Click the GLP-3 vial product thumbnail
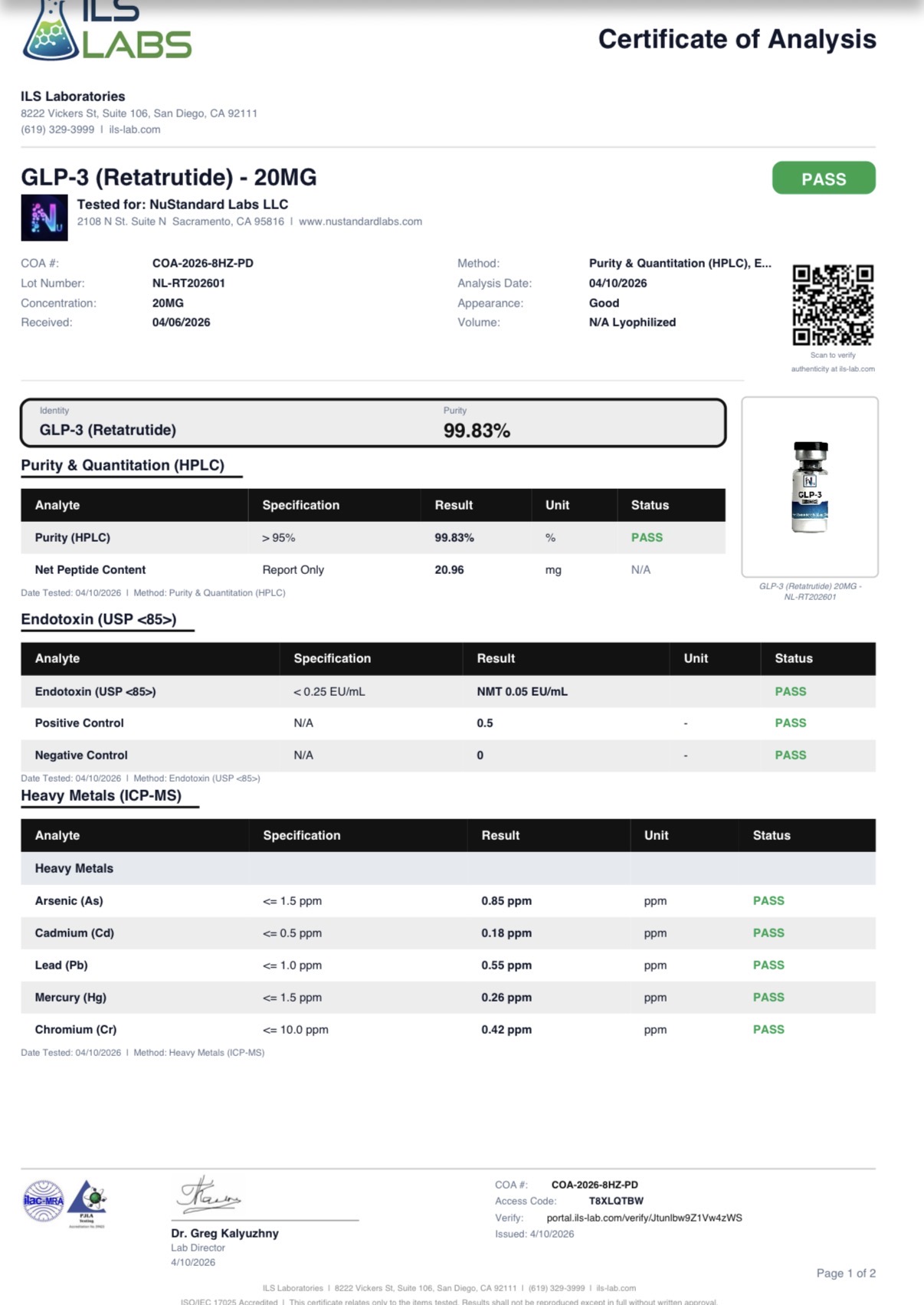The width and height of the screenshot is (924, 1305). [810, 487]
